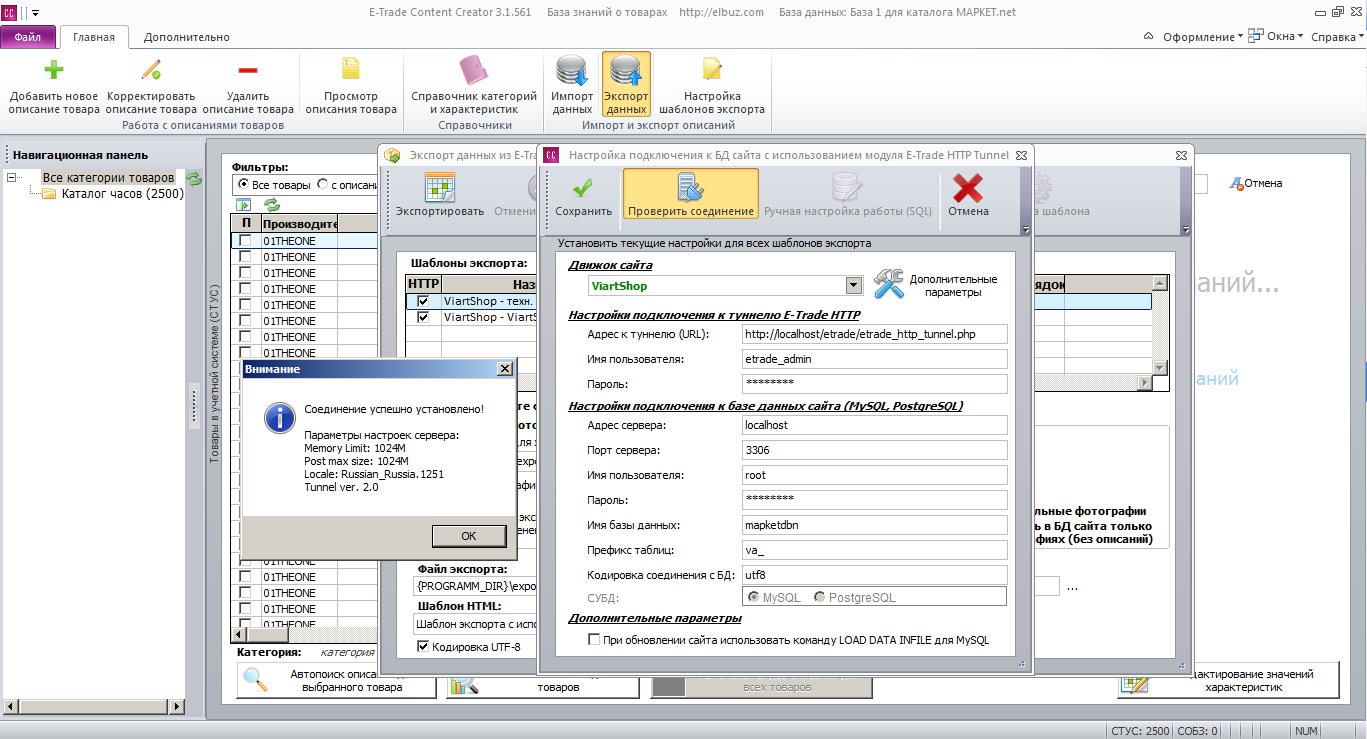Screen dimensions: 1367x739
Task: Click the folder icon of 'Каталог часов (2500)'
Action: click(x=49, y=194)
